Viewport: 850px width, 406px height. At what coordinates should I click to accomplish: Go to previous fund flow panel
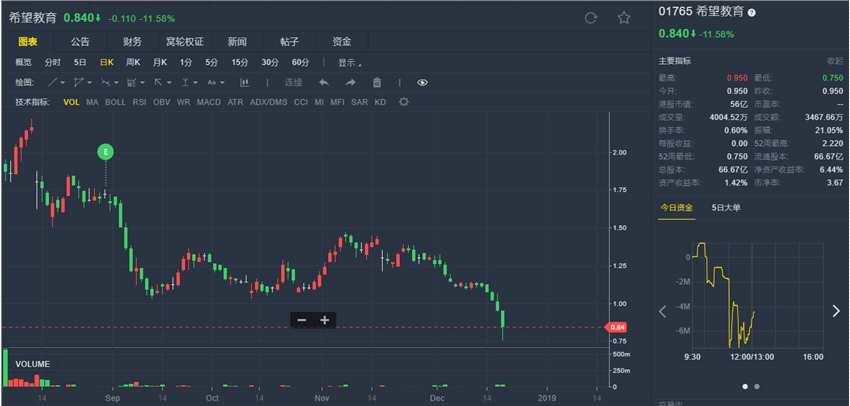pos(662,311)
